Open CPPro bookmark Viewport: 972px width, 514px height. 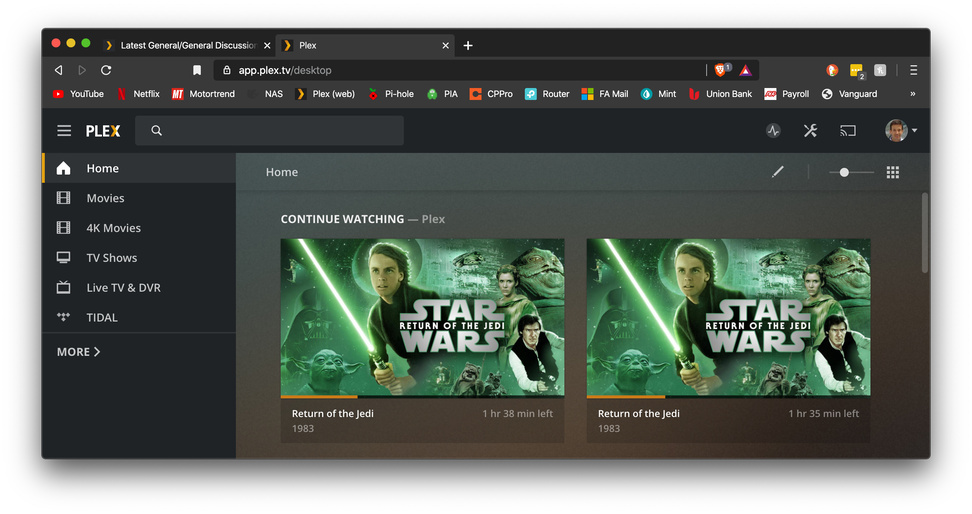491,94
